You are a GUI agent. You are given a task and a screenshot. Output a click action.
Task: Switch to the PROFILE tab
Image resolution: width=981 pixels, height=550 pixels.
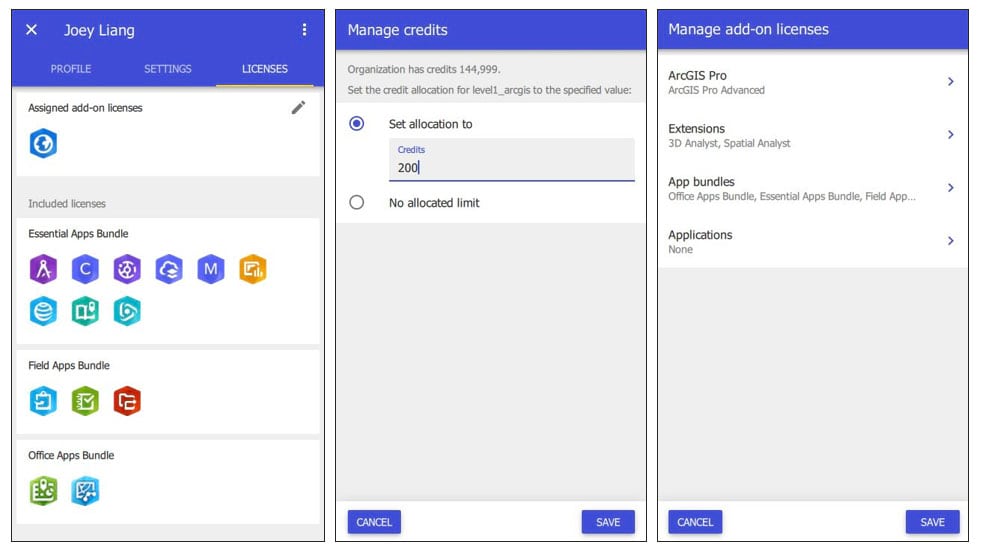[71, 69]
